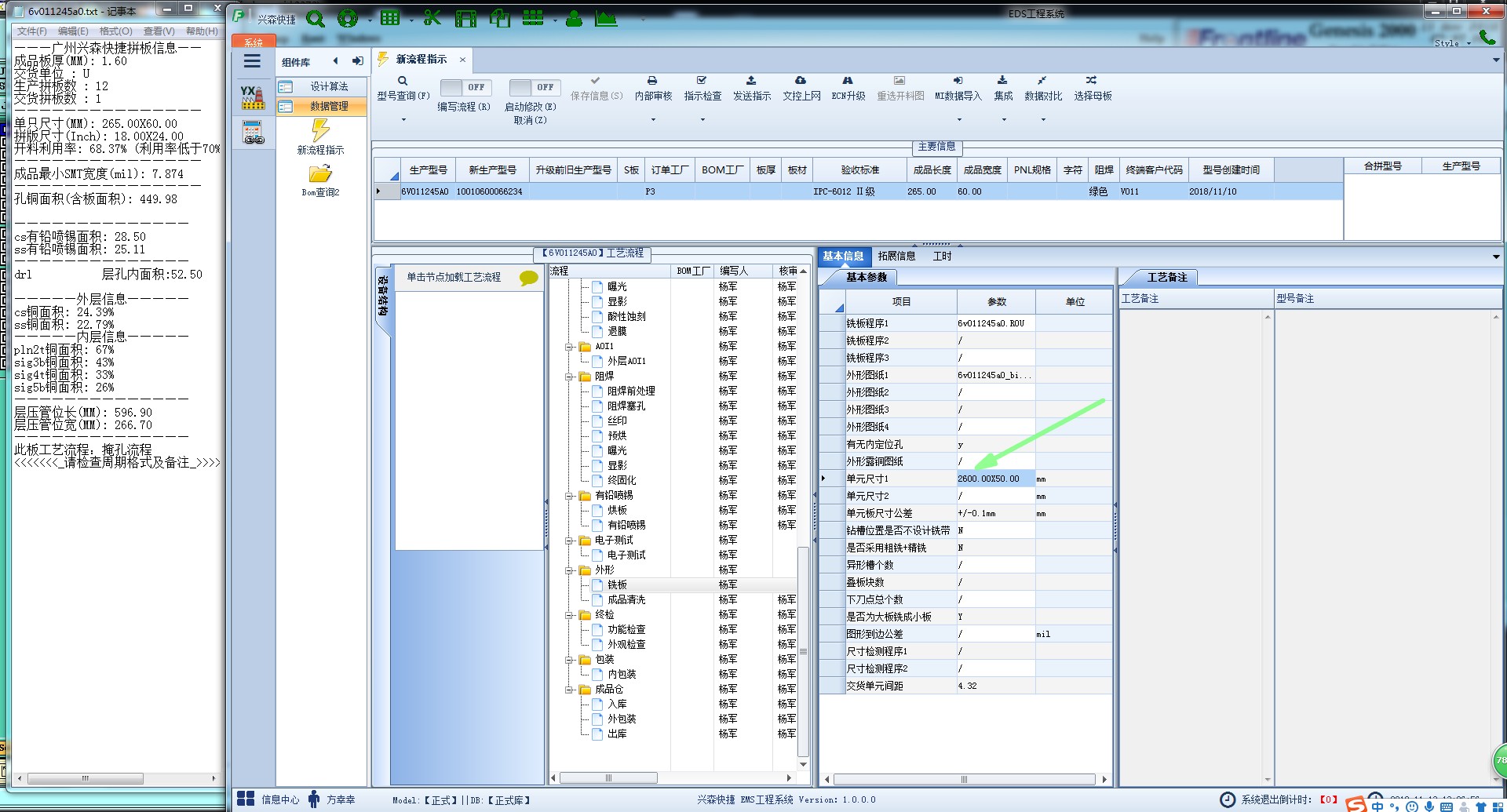The image size is (1507, 812).
Task: Click the green table grid icon in top bar
Action: 390,18
